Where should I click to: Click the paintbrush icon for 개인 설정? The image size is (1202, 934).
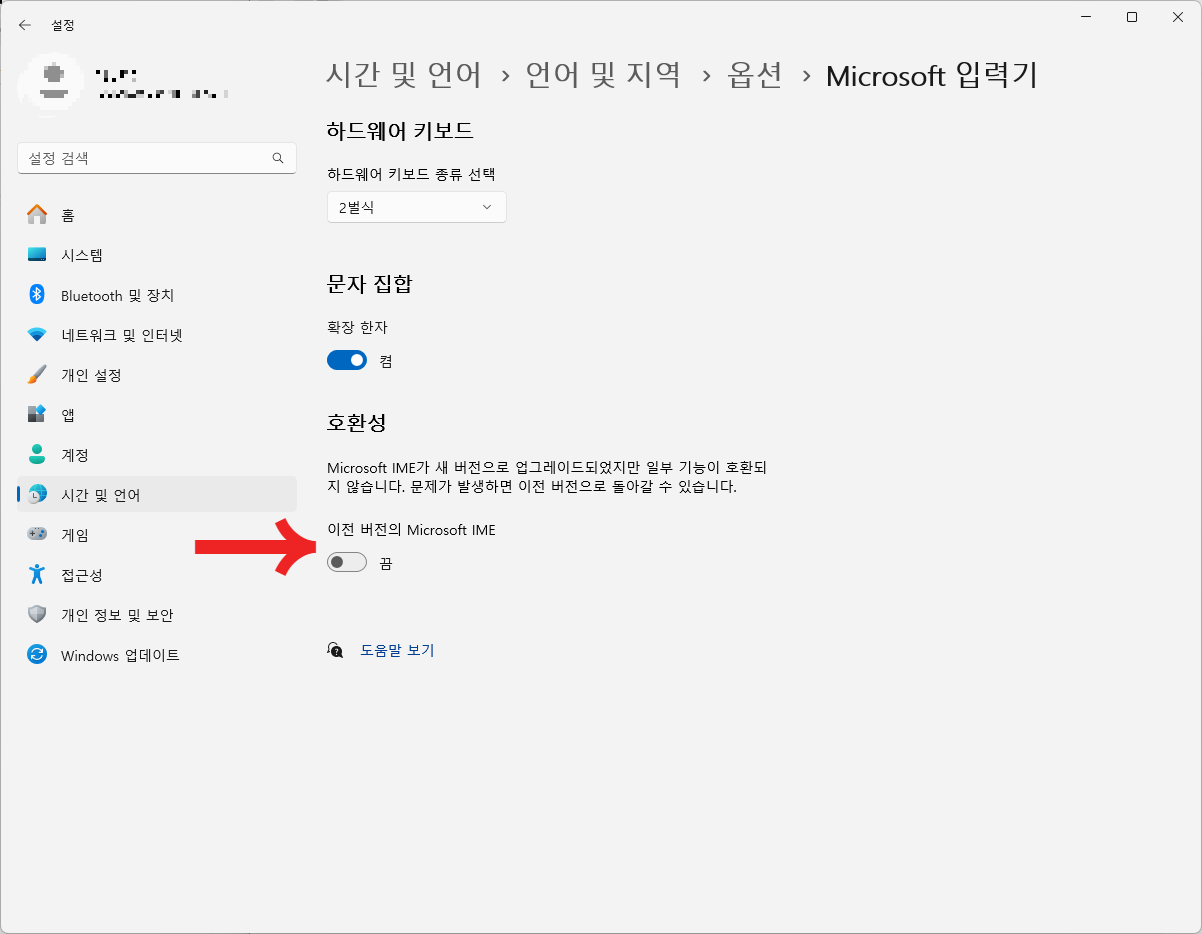[37, 375]
